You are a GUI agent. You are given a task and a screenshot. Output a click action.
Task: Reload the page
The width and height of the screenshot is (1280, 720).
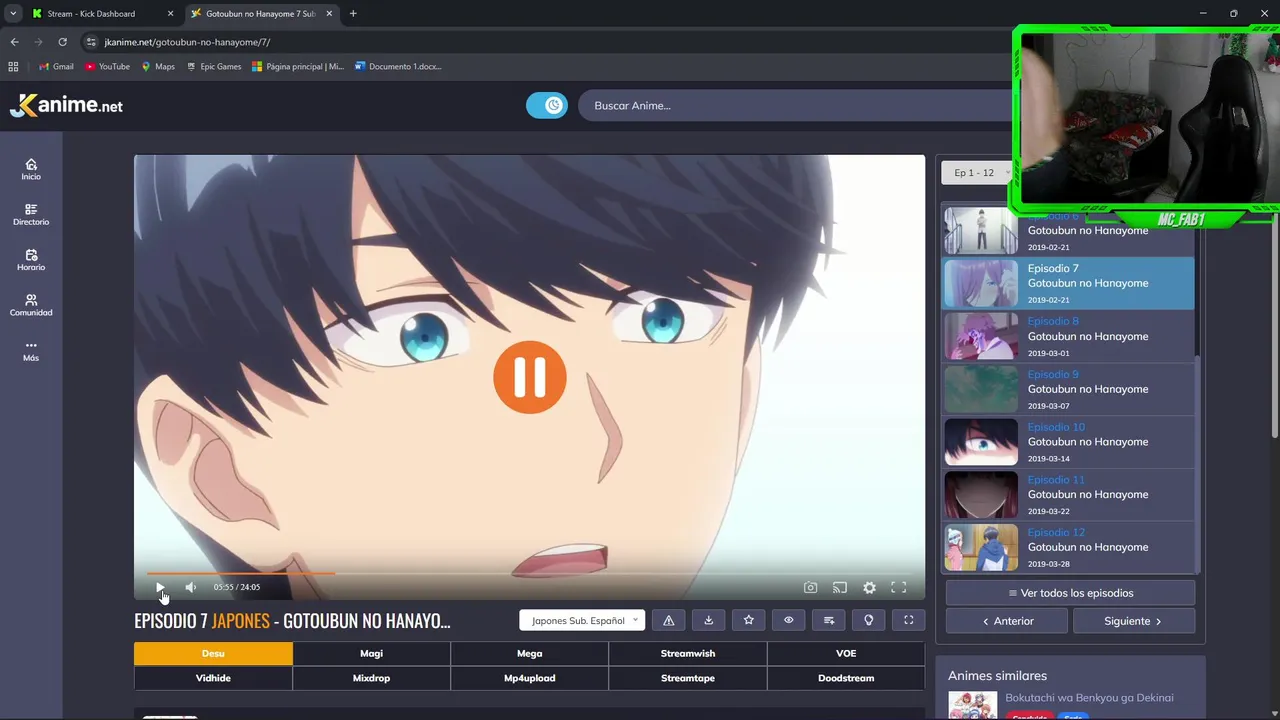[x=62, y=42]
